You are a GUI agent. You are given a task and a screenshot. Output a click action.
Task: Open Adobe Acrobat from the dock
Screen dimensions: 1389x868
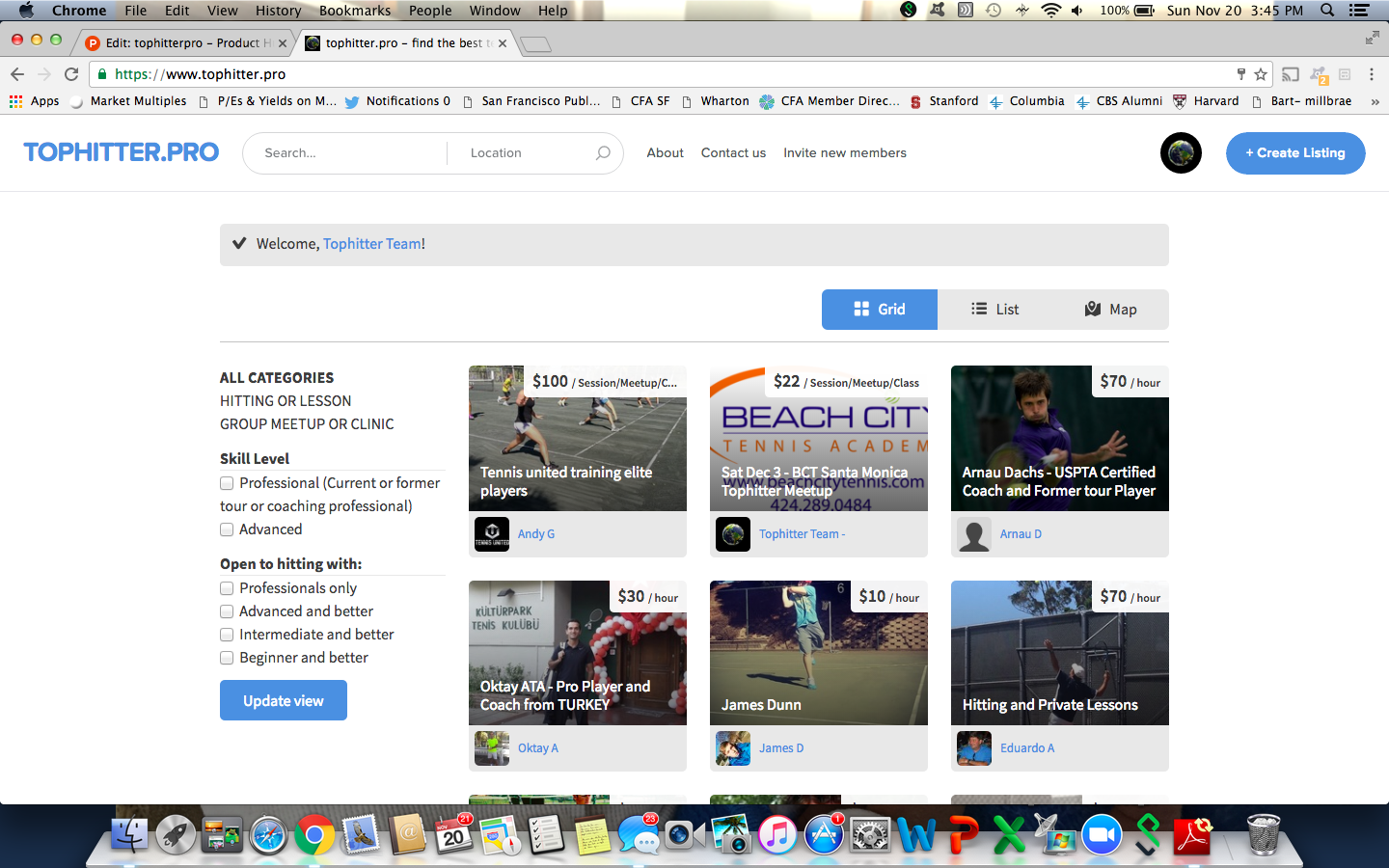[1194, 834]
